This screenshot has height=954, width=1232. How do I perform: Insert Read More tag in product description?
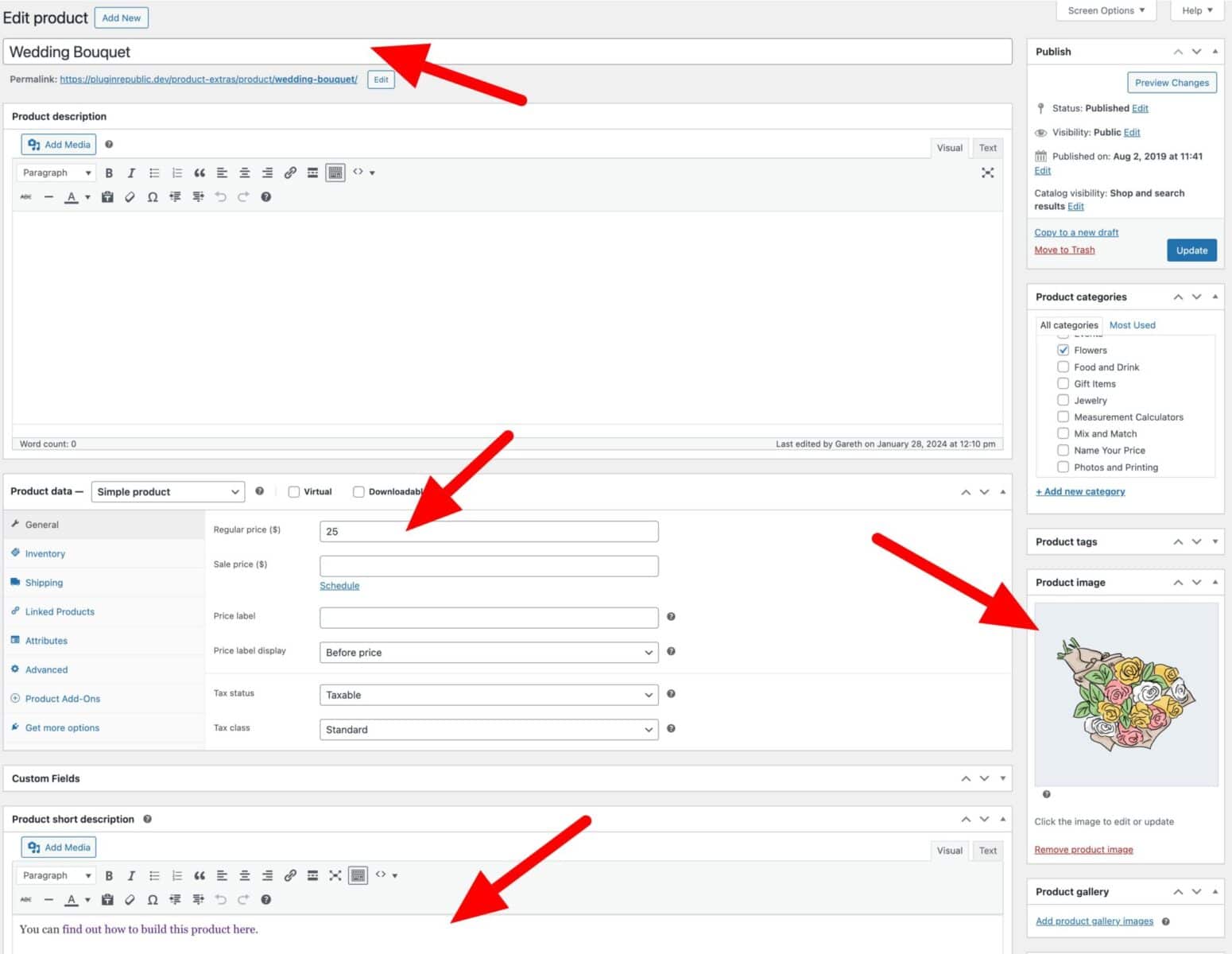click(312, 173)
